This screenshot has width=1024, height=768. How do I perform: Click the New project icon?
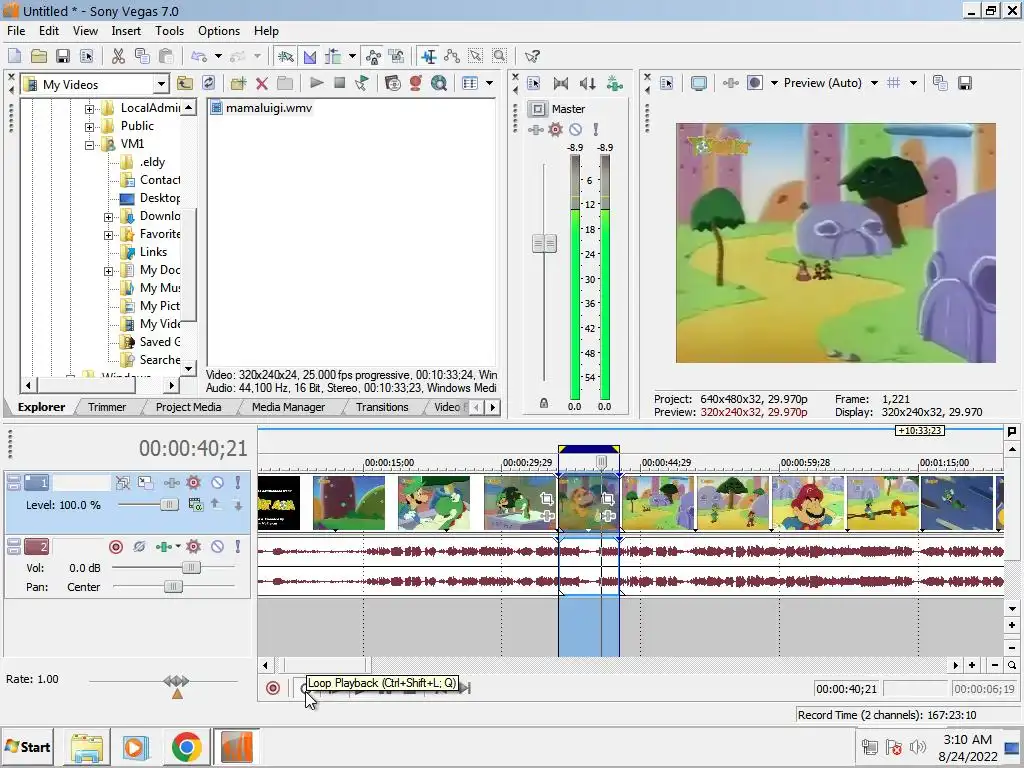click(14, 56)
